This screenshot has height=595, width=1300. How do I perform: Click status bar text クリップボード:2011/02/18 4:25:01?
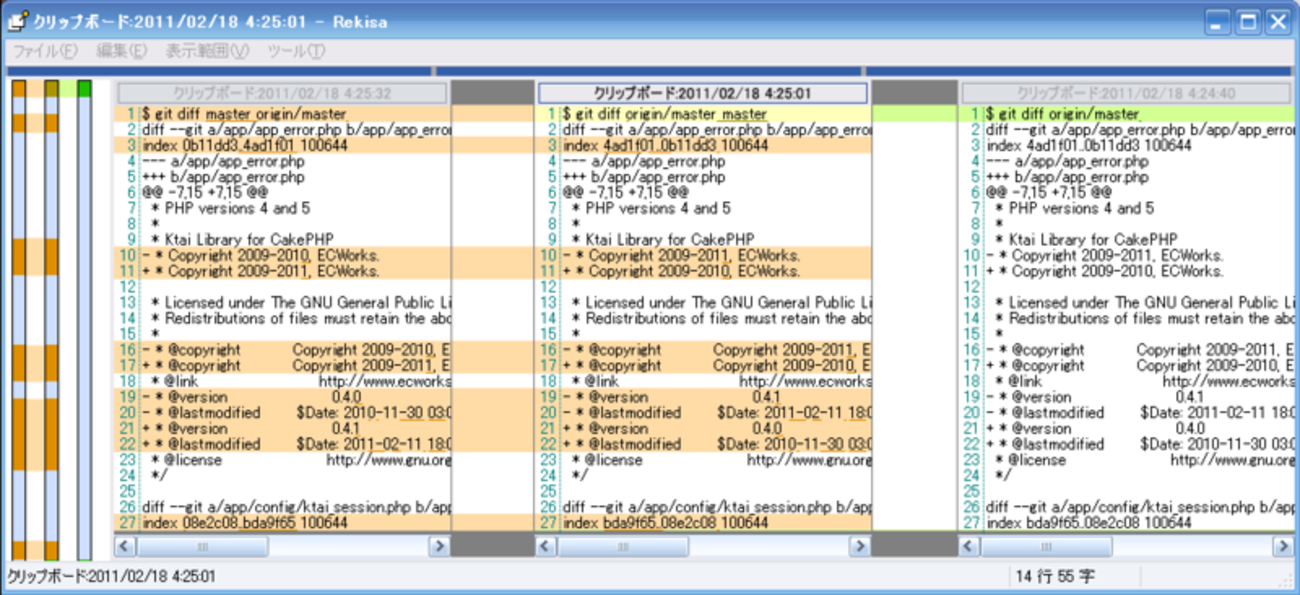tap(111, 577)
